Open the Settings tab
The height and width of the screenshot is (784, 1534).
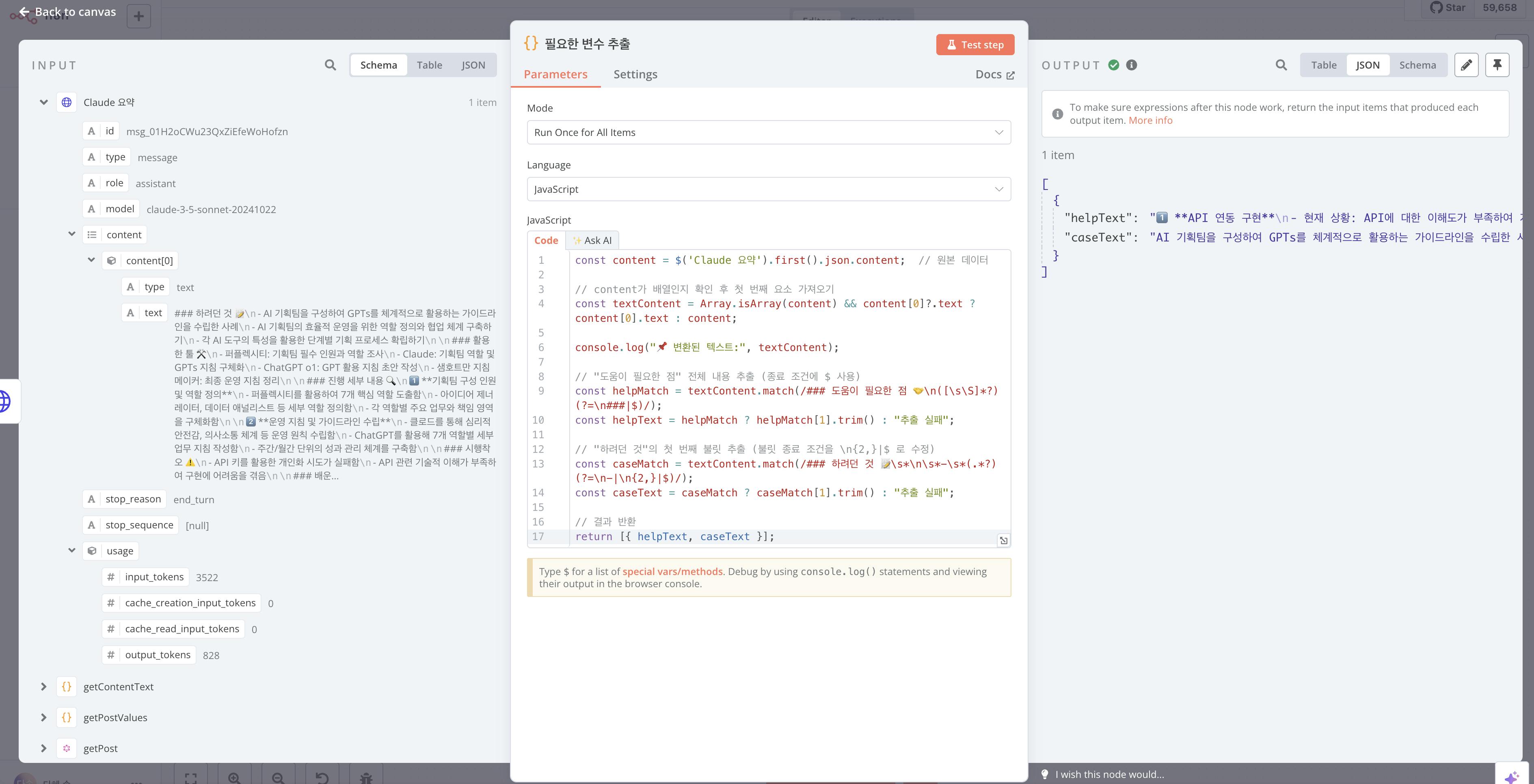[635, 74]
